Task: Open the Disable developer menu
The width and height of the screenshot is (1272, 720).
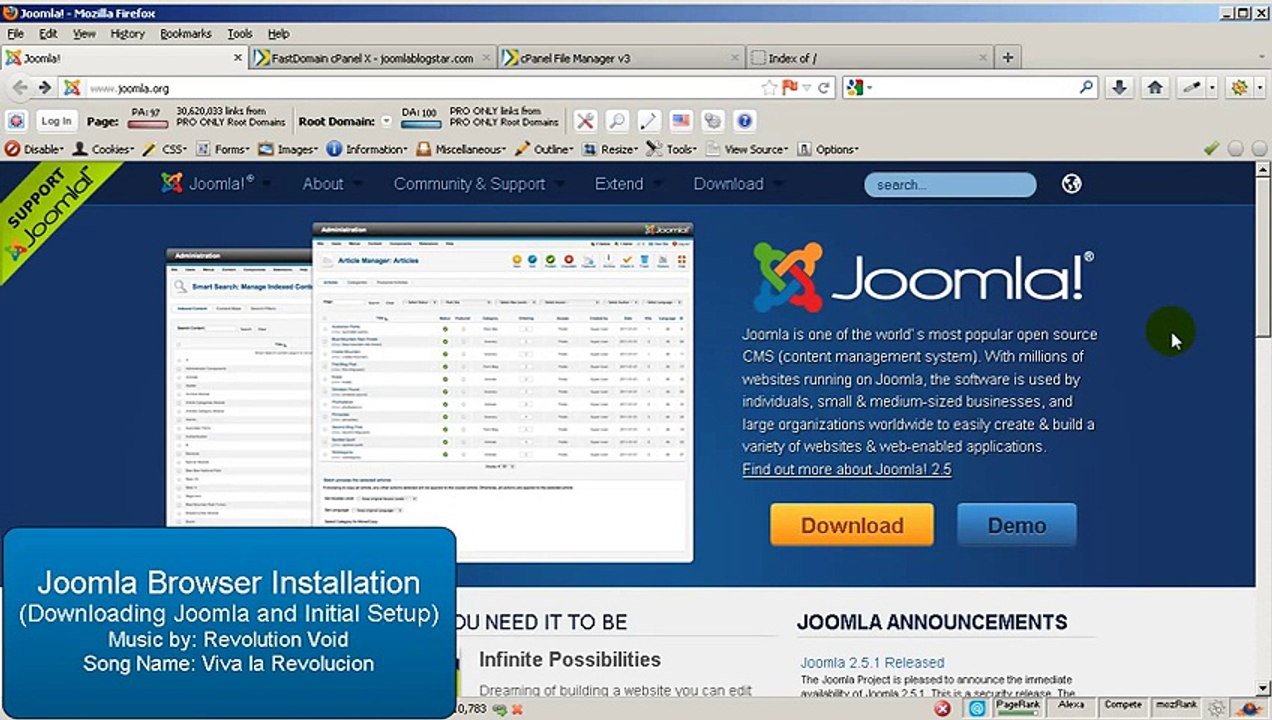Action: click(x=36, y=149)
